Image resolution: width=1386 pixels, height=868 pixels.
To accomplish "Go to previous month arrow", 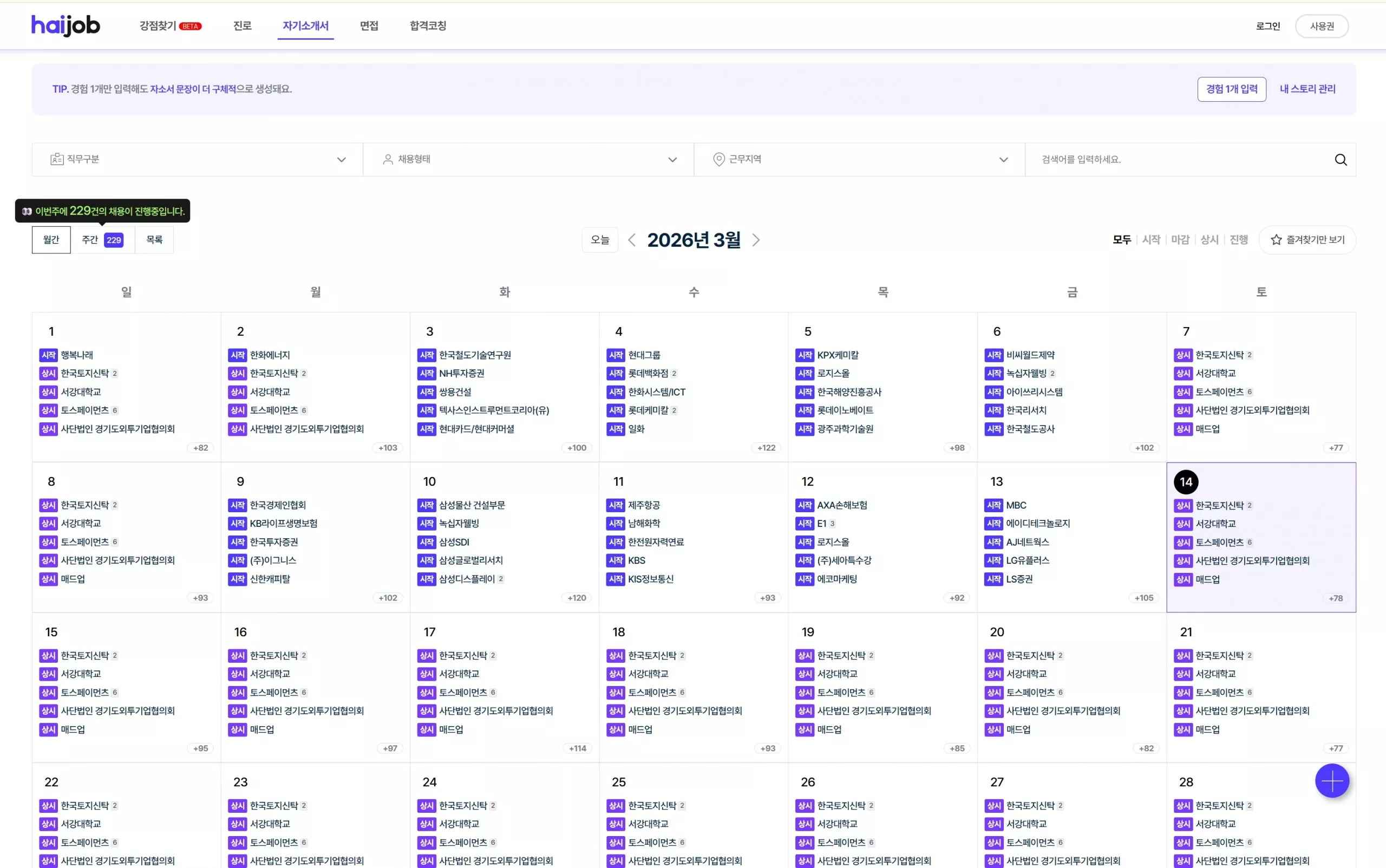I will 631,240.
